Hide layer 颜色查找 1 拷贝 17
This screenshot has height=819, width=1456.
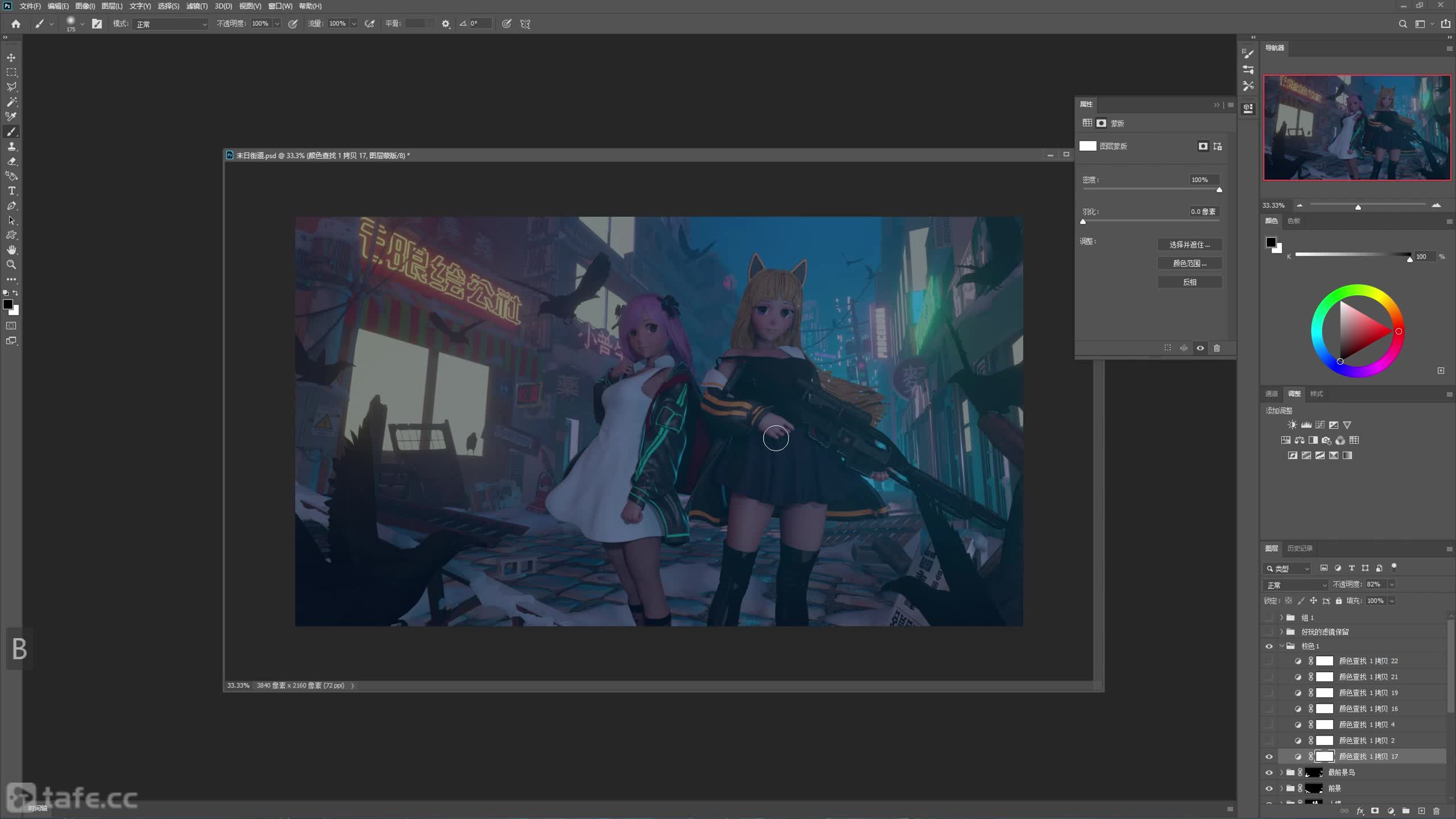click(x=1269, y=756)
